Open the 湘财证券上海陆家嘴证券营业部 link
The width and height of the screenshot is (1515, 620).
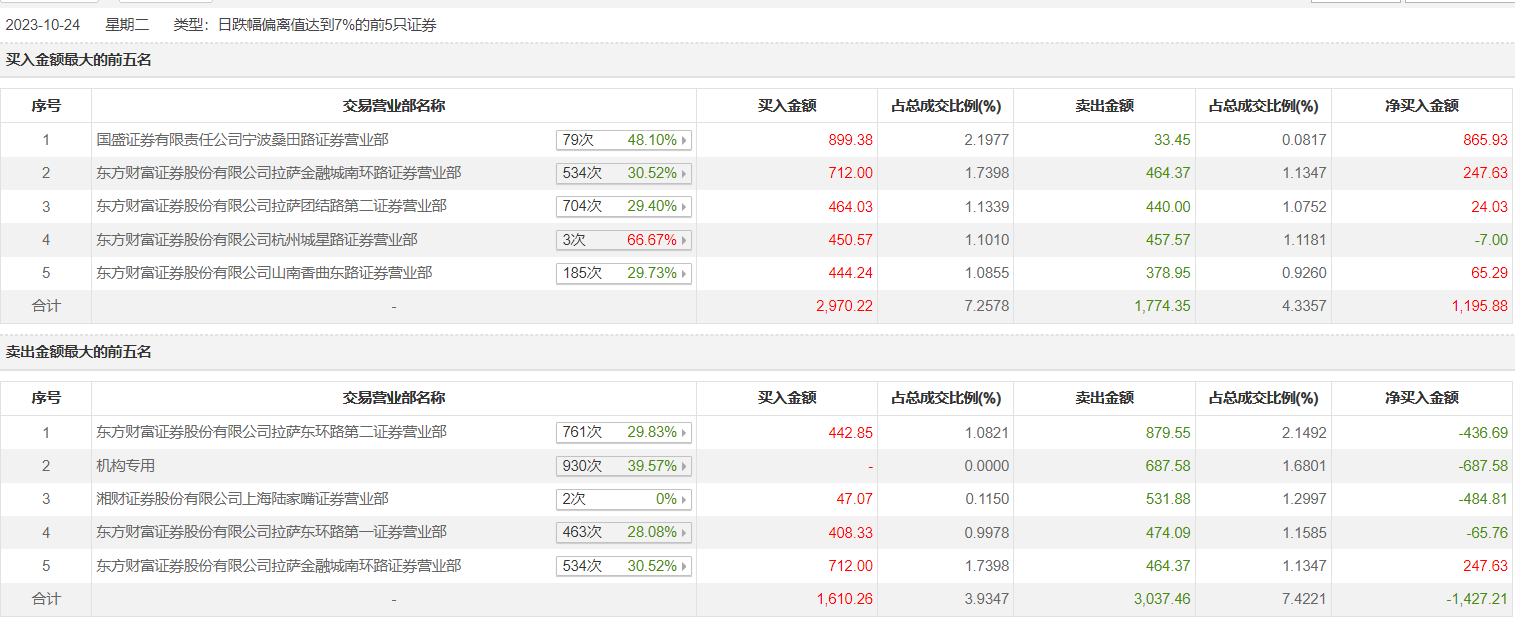click(243, 499)
